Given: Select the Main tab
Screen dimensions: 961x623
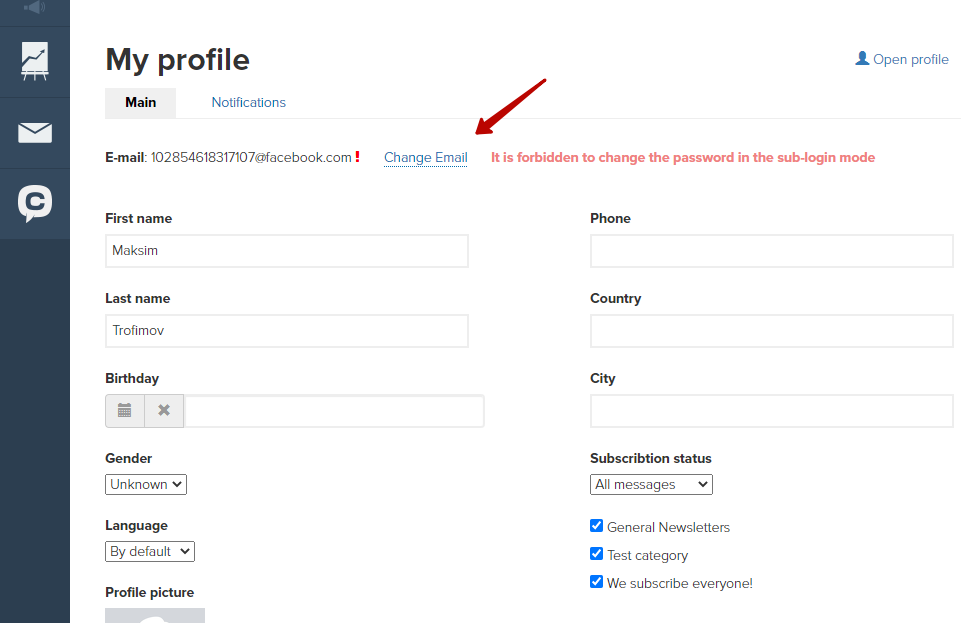Looking at the screenshot, I should [140, 102].
